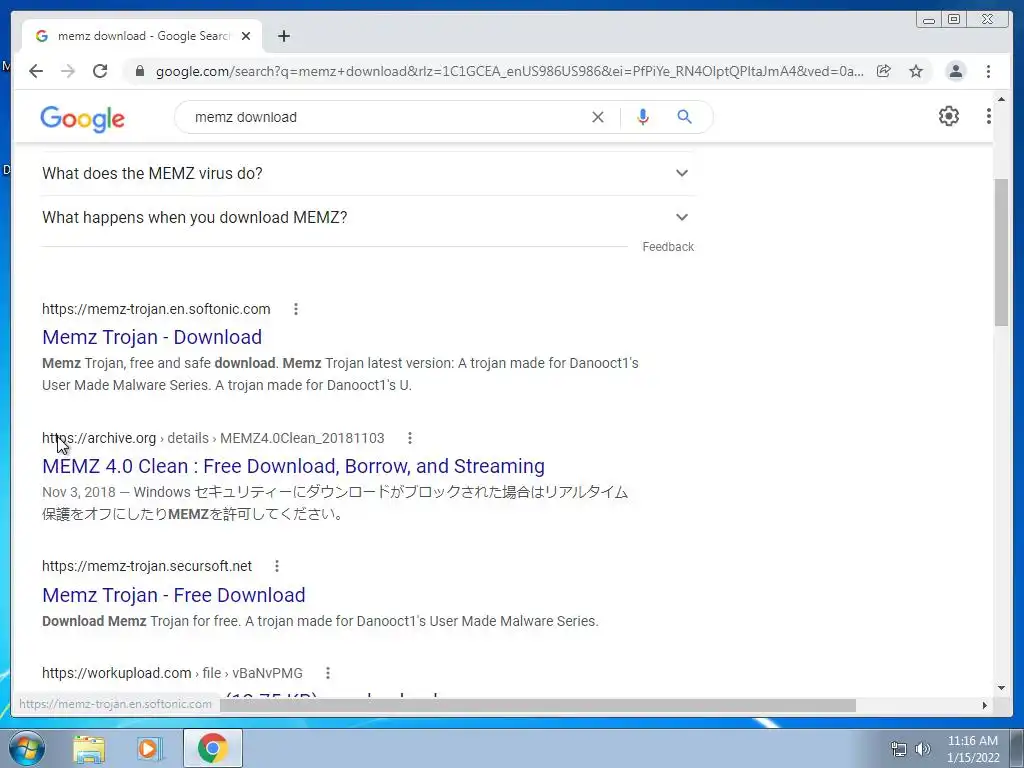
Task: Open Google page options dots beside gear
Action: pos(989,116)
